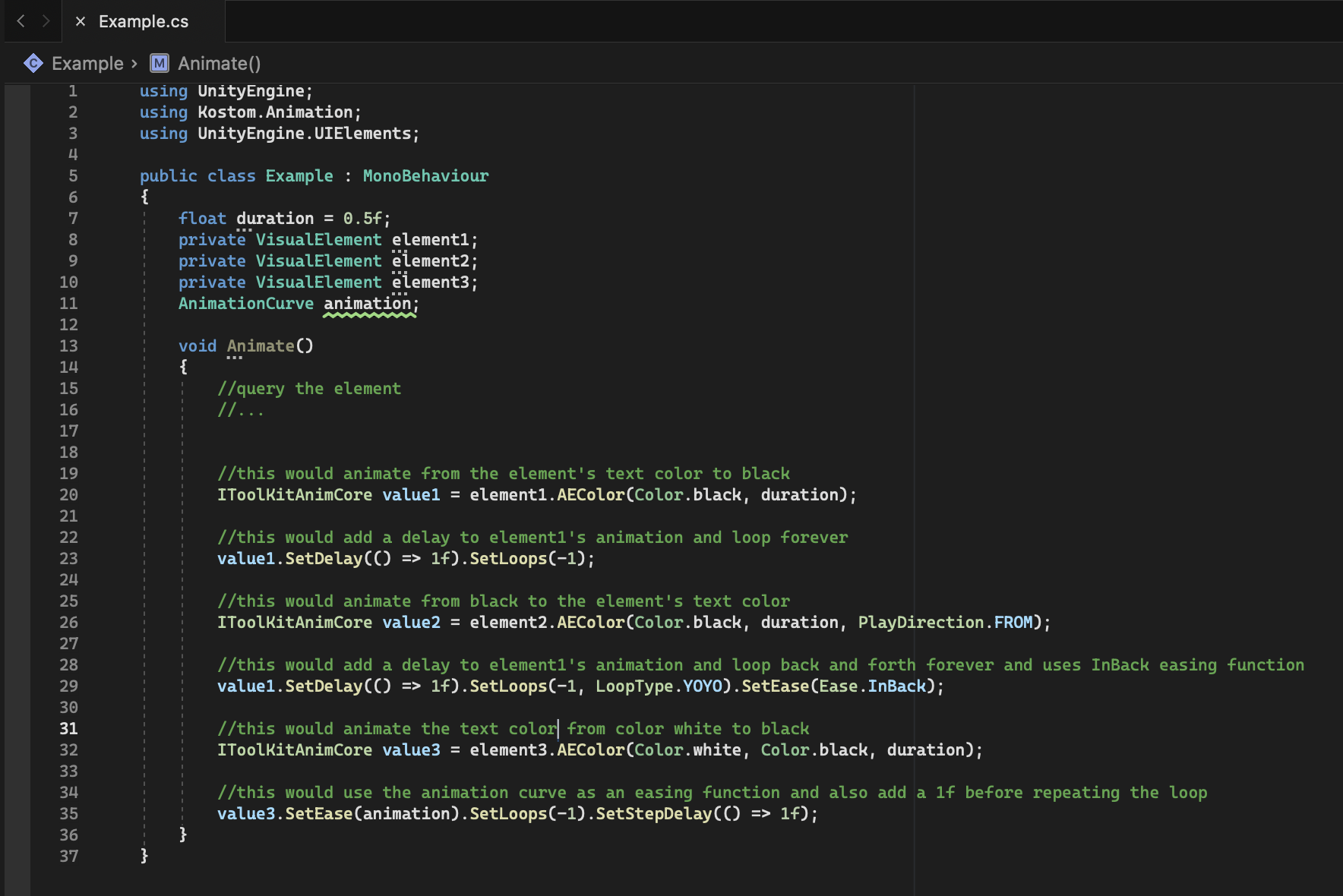Click the chevron after Example in breadcrumb

134,63
